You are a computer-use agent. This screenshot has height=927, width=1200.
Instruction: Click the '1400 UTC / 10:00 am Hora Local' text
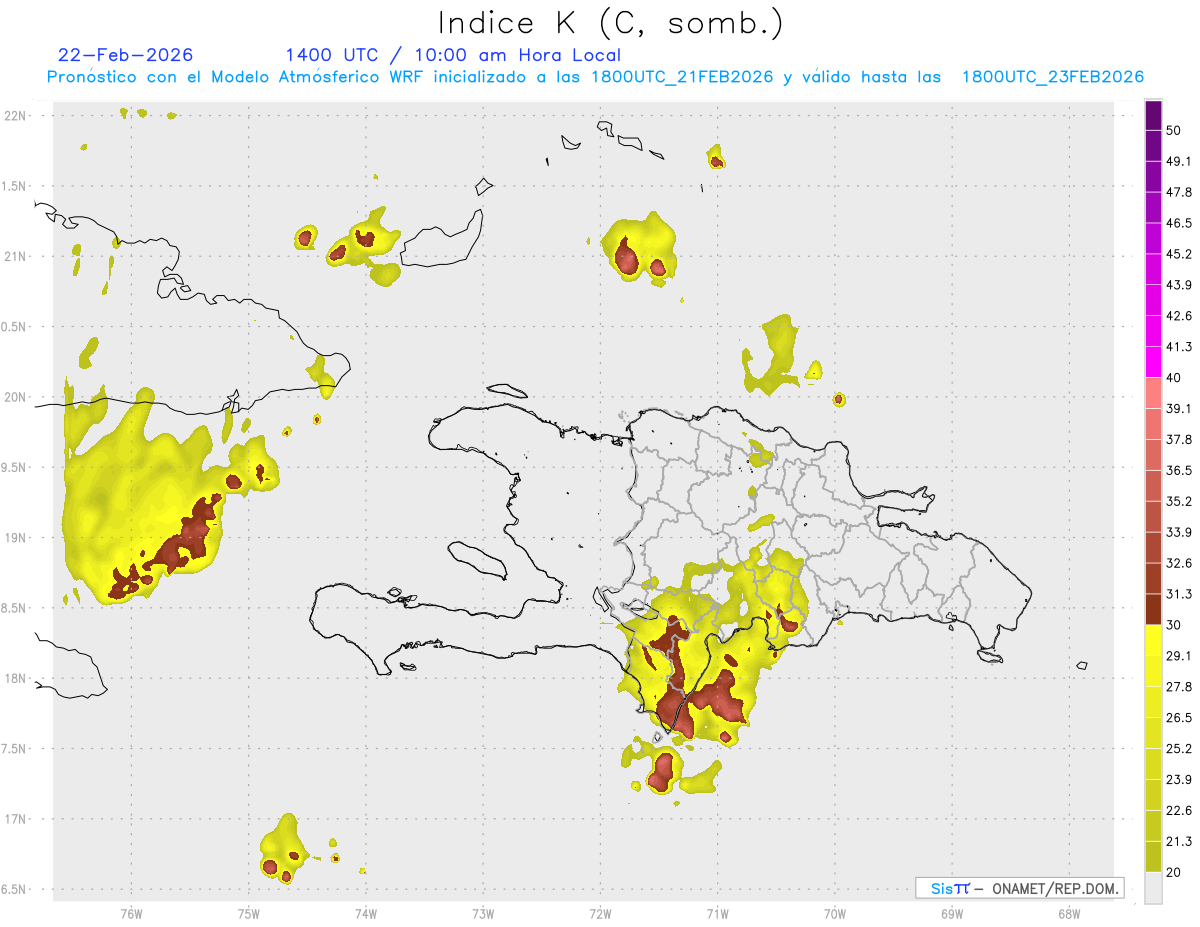(452, 55)
